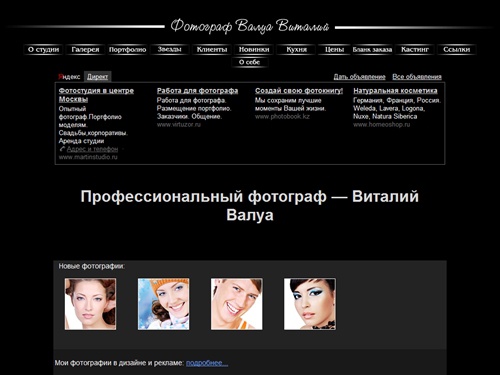
Task: Open thumbnail of woman touching her hair
Action: [90, 304]
